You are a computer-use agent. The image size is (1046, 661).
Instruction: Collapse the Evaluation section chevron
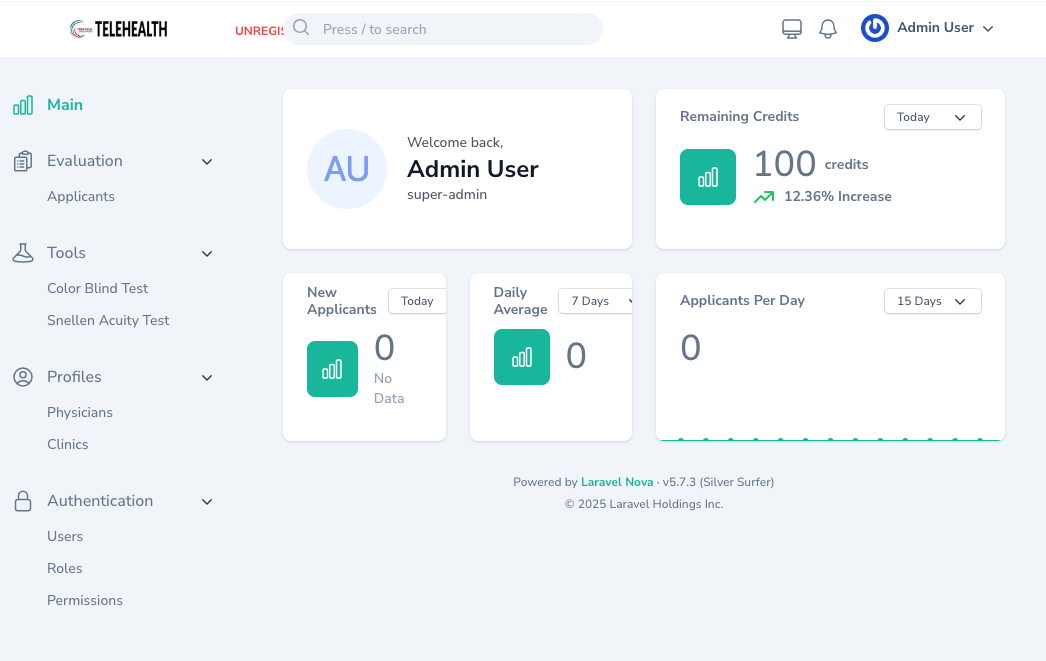[x=207, y=162]
